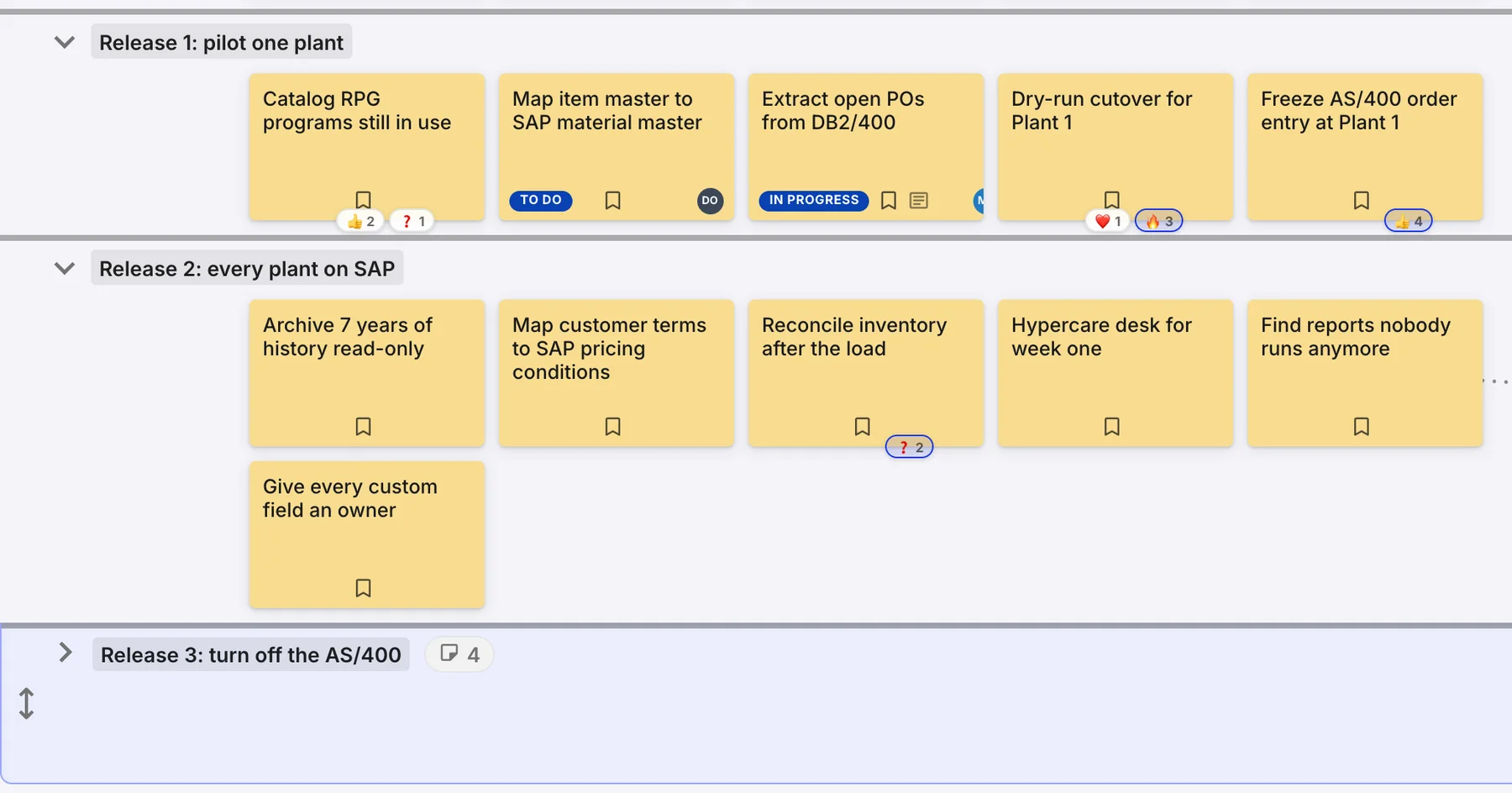The height and width of the screenshot is (793, 1512).
Task: Select the Release 2: every plant on SAP title
Action: (x=247, y=269)
